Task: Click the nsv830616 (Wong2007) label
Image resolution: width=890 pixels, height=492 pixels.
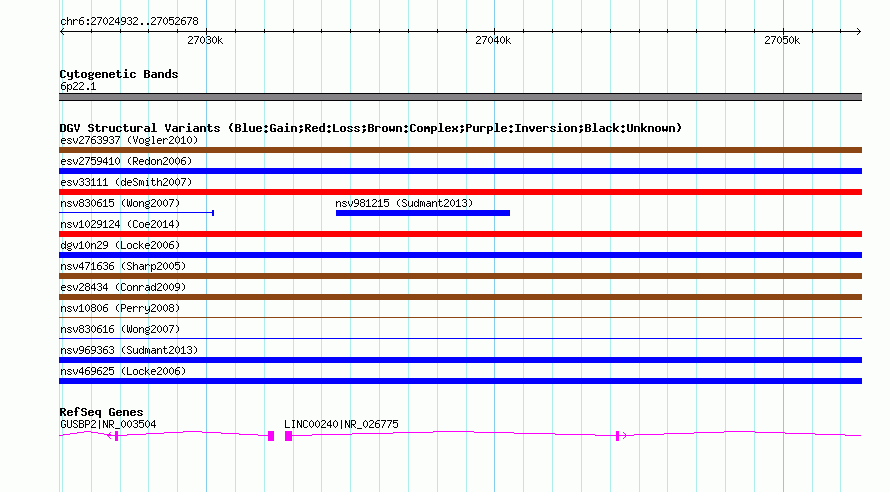Action: [x=120, y=329]
